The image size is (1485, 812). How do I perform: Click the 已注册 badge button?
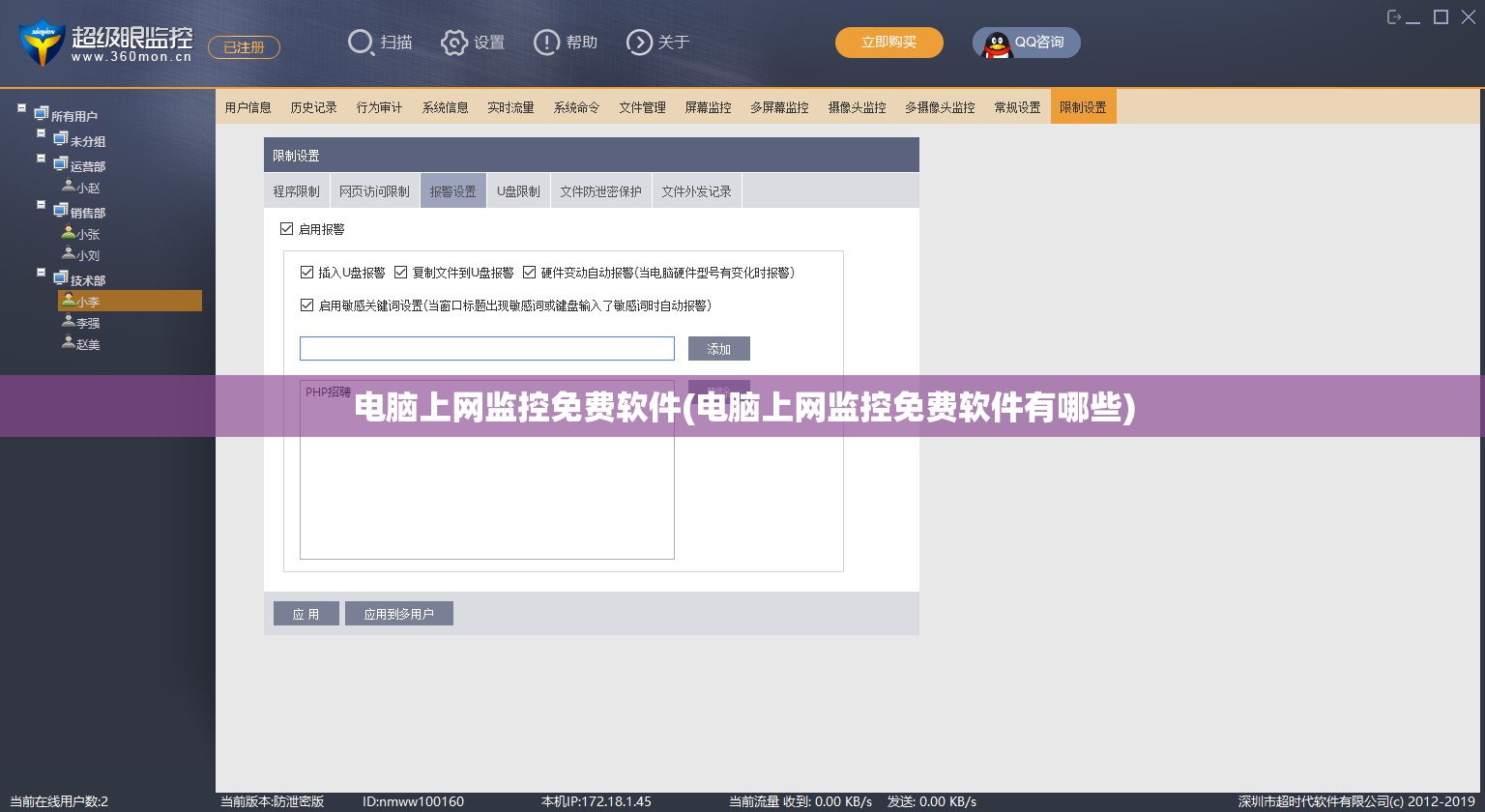[244, 46]
